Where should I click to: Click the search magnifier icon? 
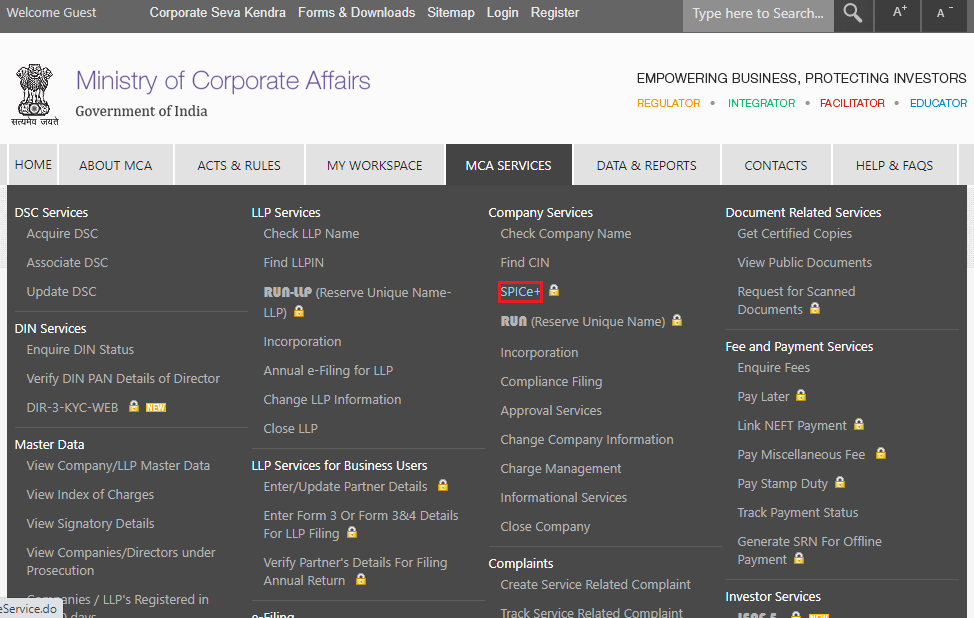pos(853,13)
